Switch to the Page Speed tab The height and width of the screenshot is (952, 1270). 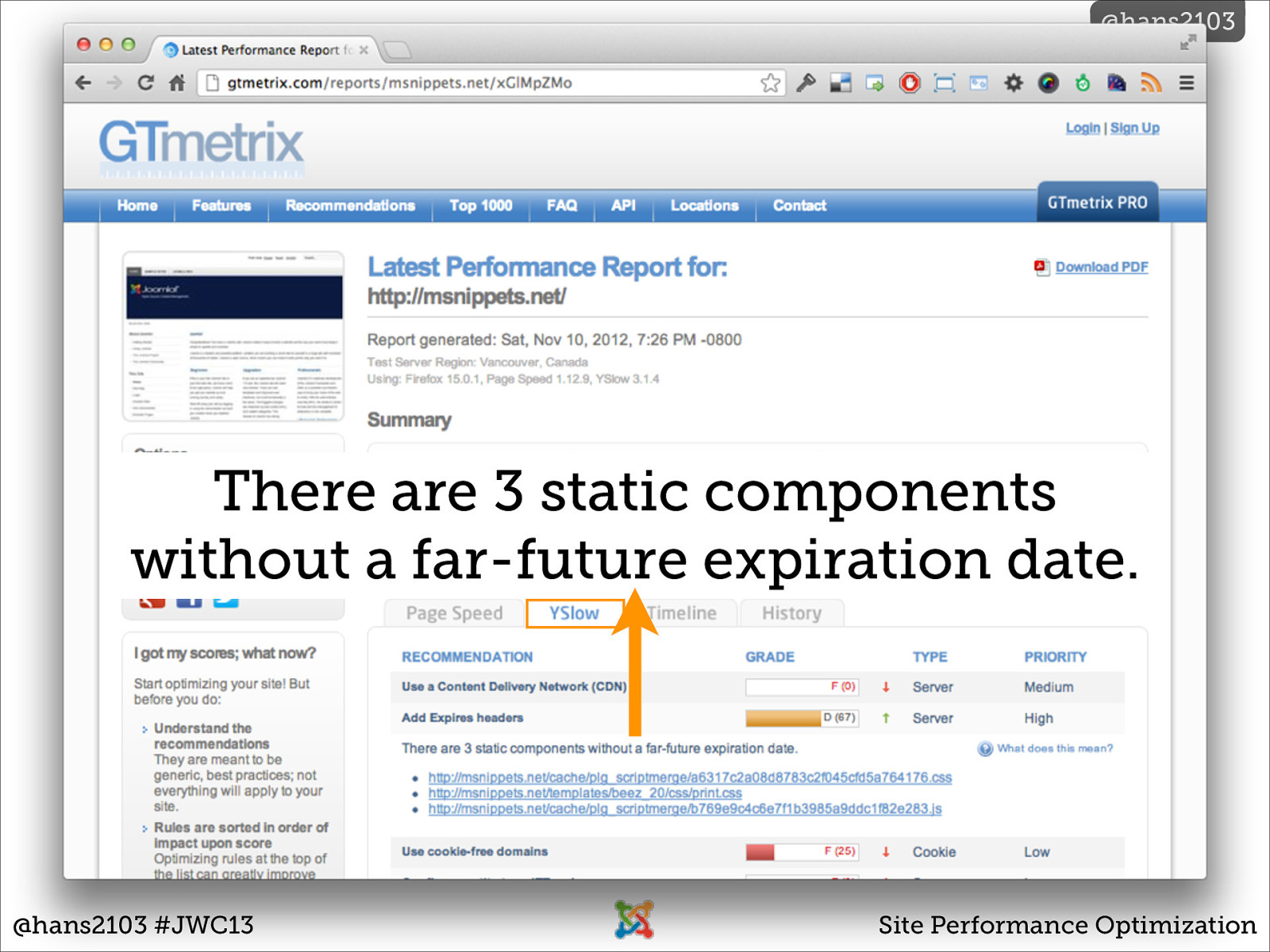pyautogui.click(x=454, y=613)
